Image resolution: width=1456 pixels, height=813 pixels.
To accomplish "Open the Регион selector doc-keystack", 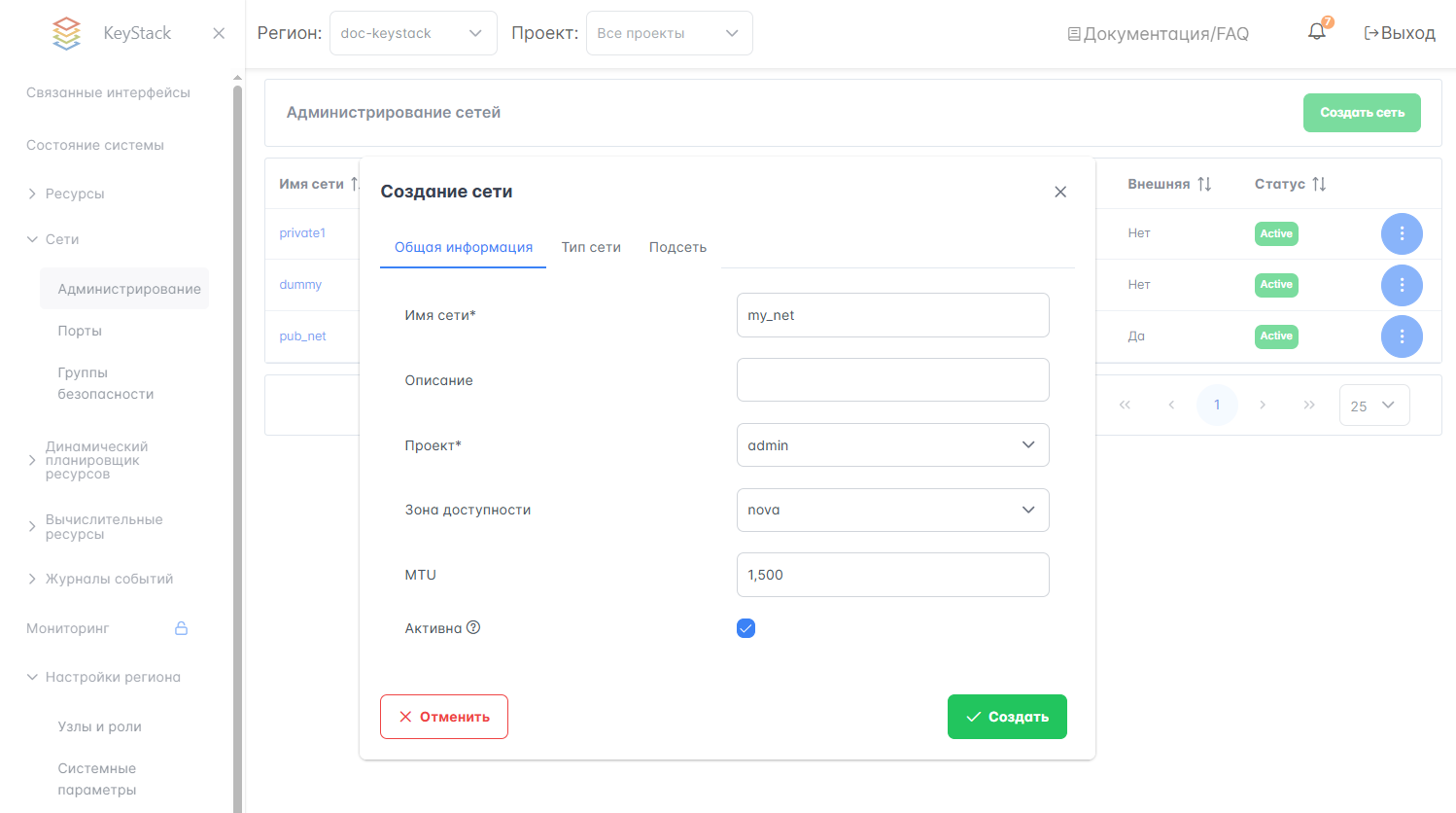I will [413, 33].
